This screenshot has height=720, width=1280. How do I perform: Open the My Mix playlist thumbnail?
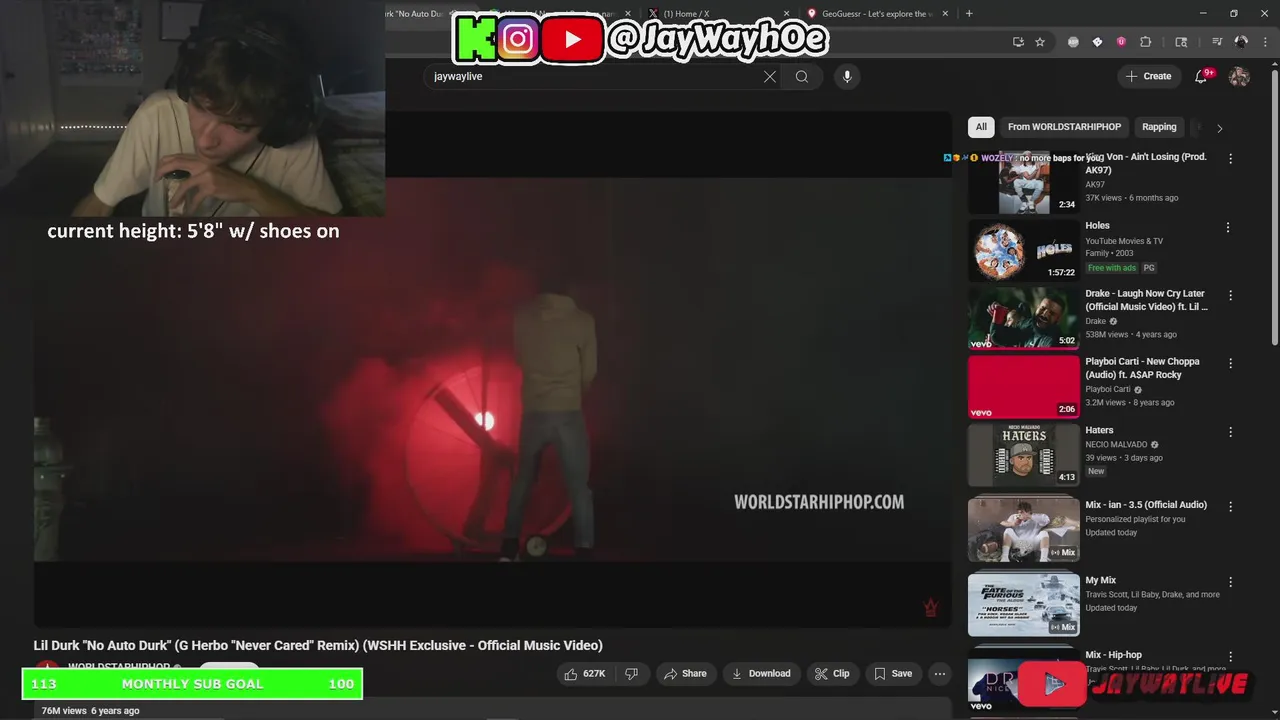[x=1024, y=604]
